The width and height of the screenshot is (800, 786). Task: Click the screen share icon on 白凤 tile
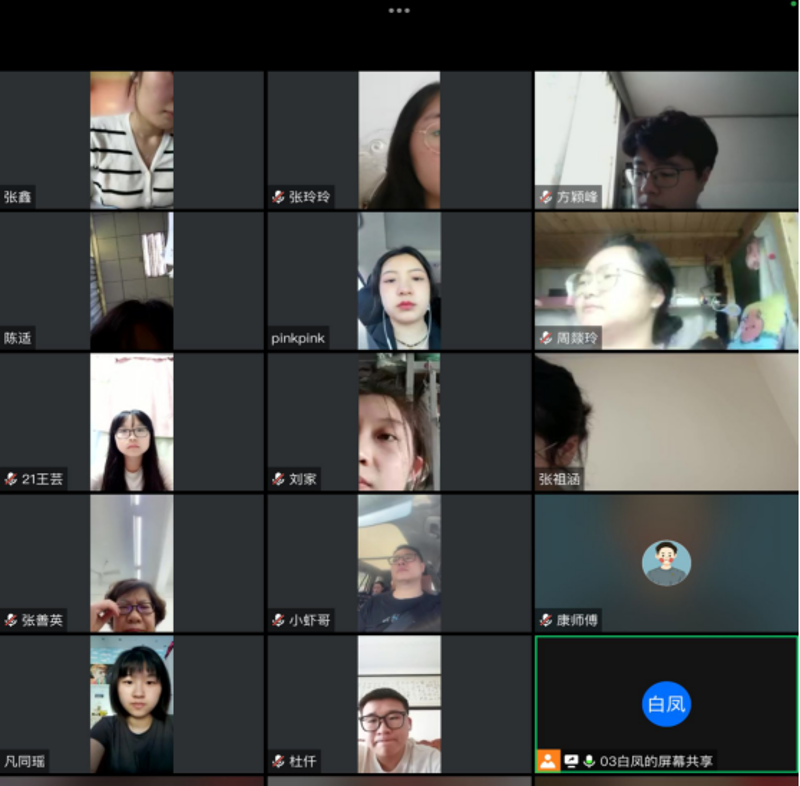coord(571,761)
